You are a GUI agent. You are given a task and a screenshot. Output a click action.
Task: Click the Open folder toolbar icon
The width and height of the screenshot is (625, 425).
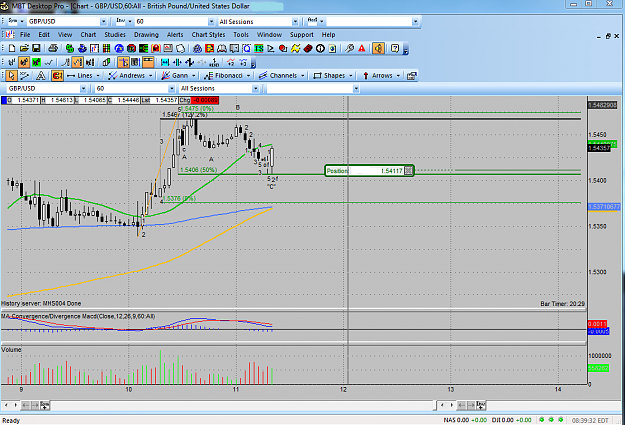pos(24,48)
